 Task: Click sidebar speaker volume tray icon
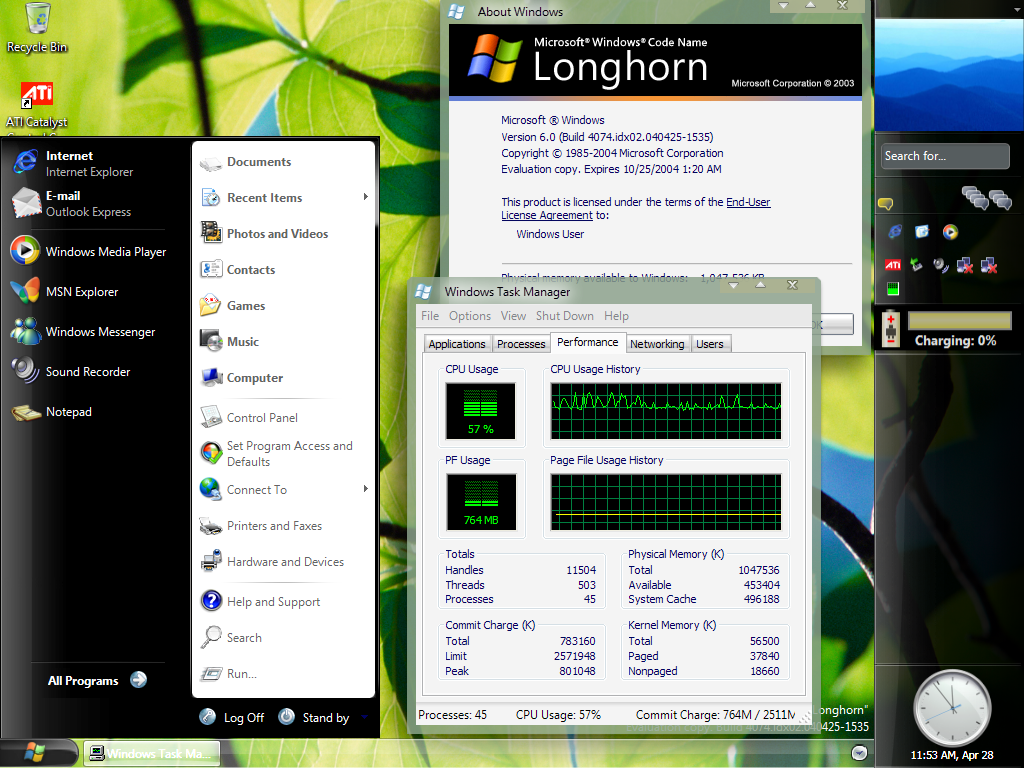tap(940, 264)
